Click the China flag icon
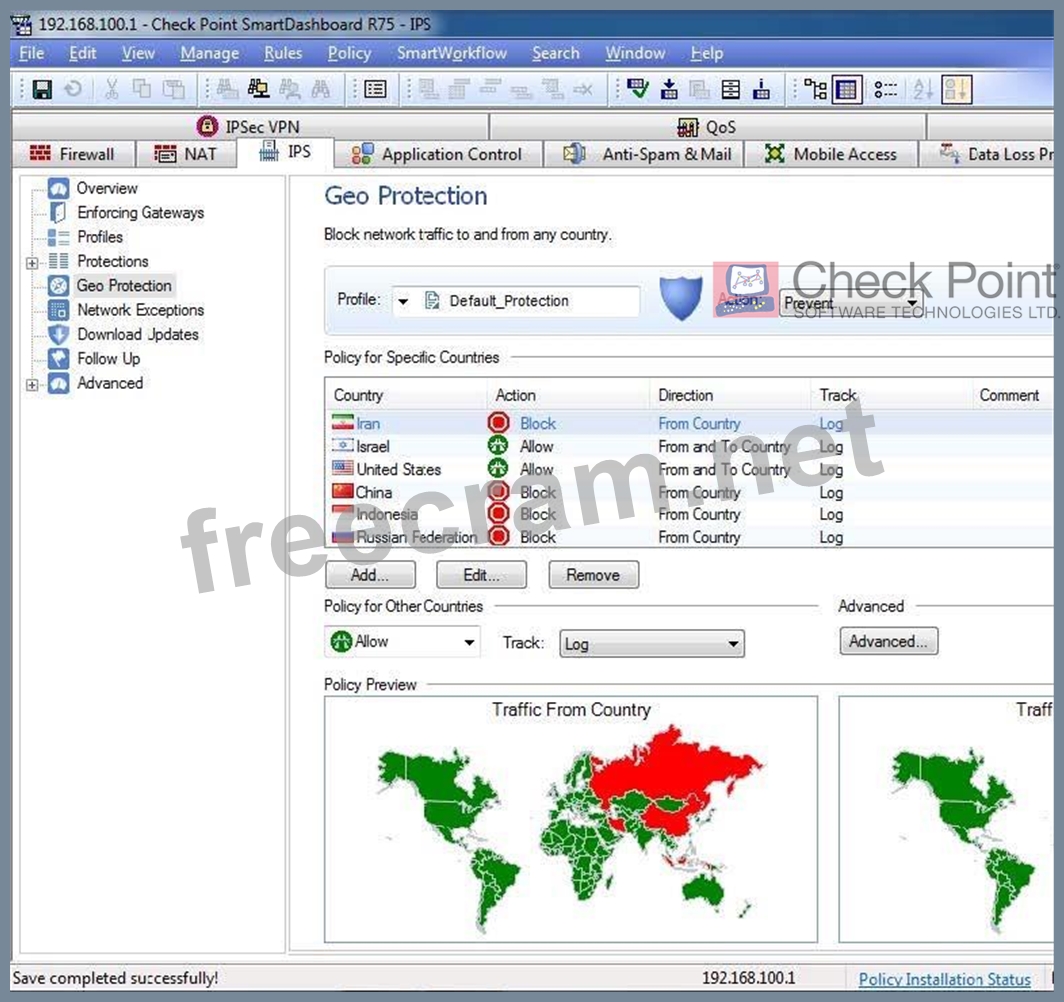The width and height of the screenshot is (1064, 1002). click(x=343, y=491)
